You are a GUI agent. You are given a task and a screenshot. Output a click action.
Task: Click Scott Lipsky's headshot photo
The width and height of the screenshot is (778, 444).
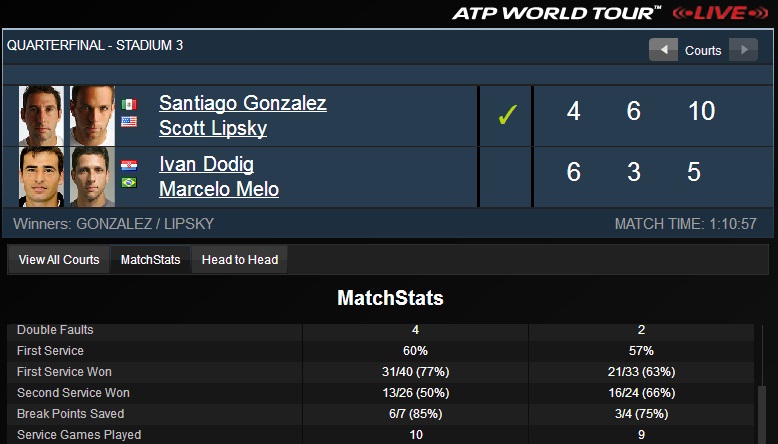point(92,116)
